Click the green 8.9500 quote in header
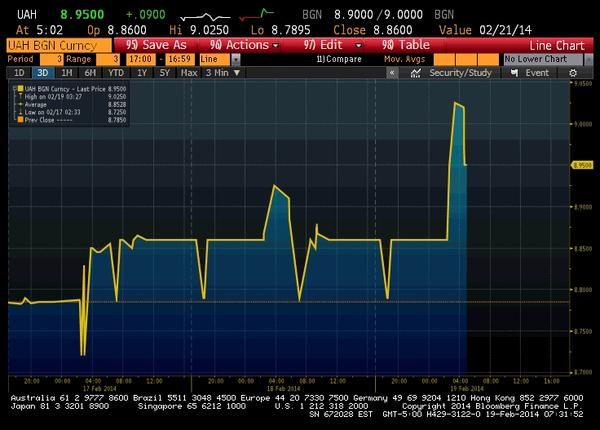 point(82,15)
